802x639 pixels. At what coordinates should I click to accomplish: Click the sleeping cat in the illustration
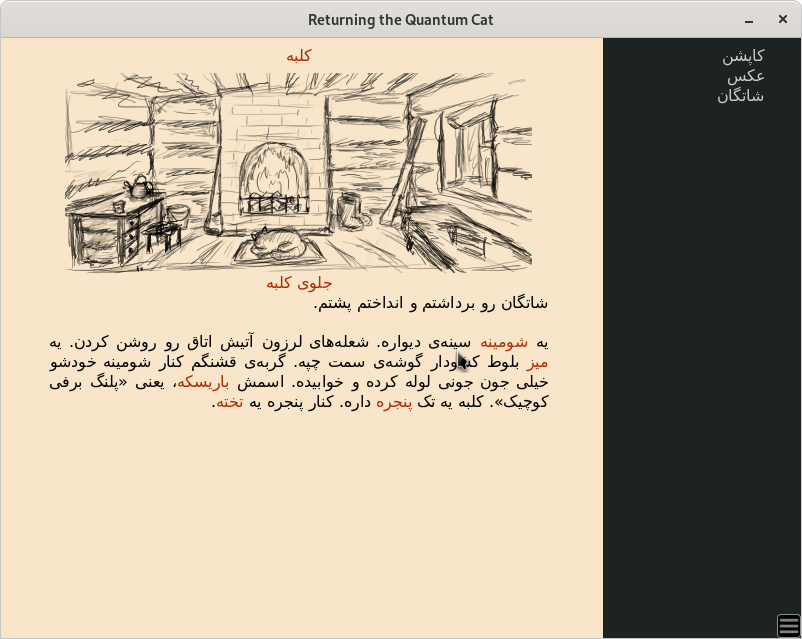[x=276, y=241]
